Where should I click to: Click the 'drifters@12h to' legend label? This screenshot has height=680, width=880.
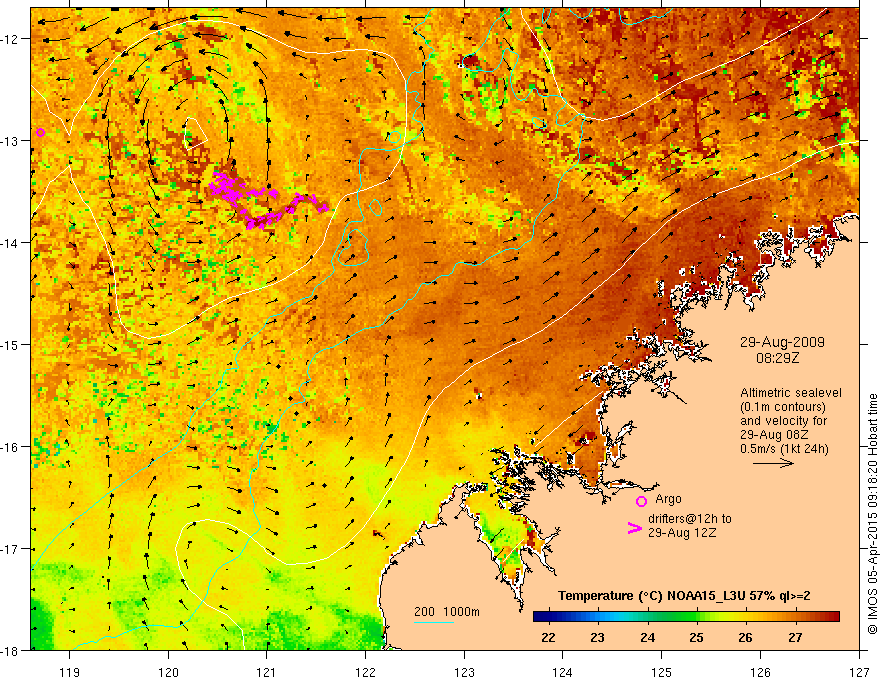click(690, 519)
